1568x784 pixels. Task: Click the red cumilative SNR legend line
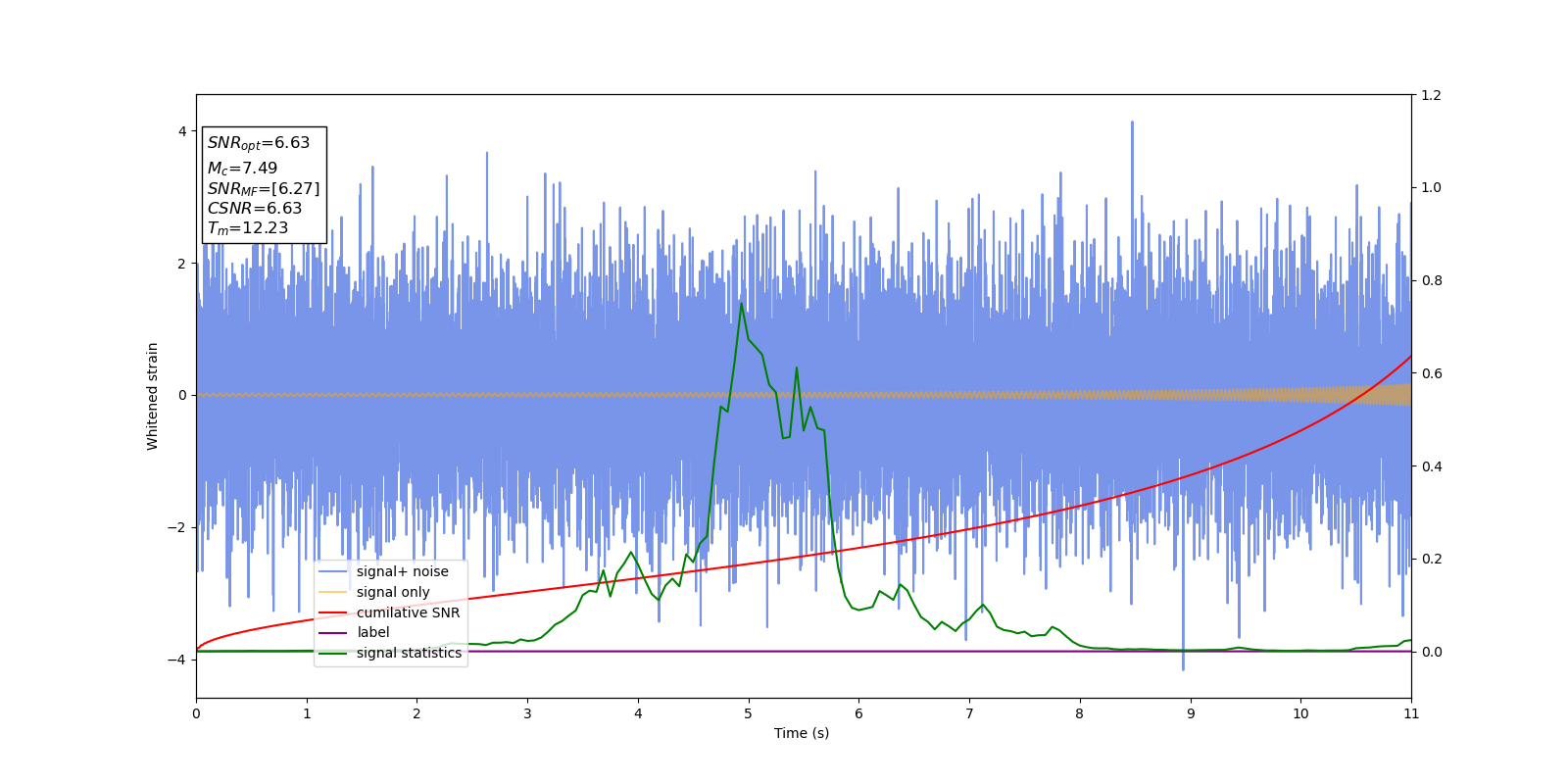pos(333,612)
